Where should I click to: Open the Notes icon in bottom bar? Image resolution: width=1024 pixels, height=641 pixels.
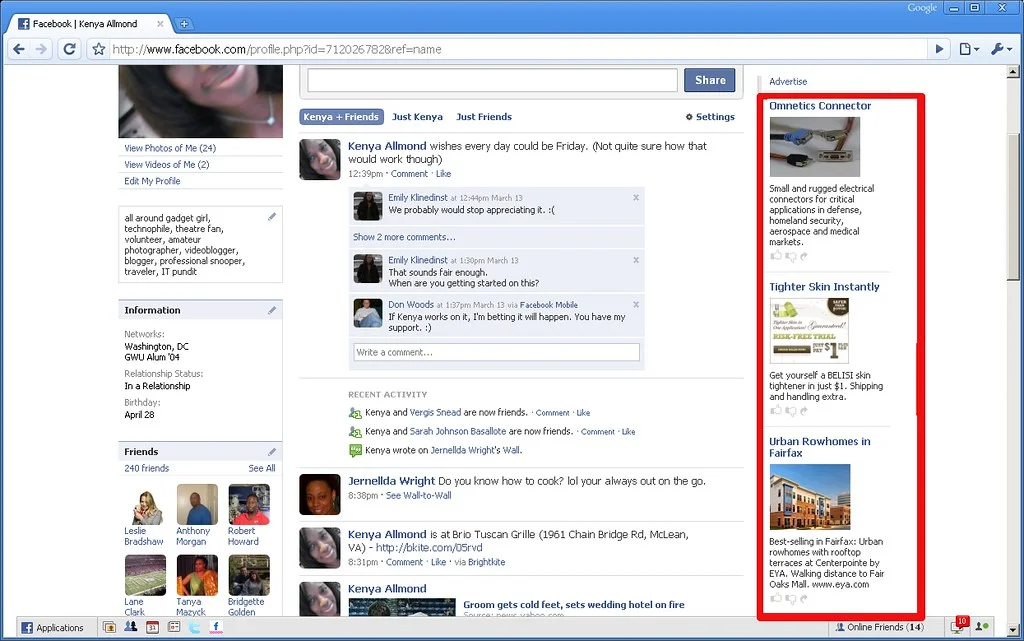click(174, 627)
